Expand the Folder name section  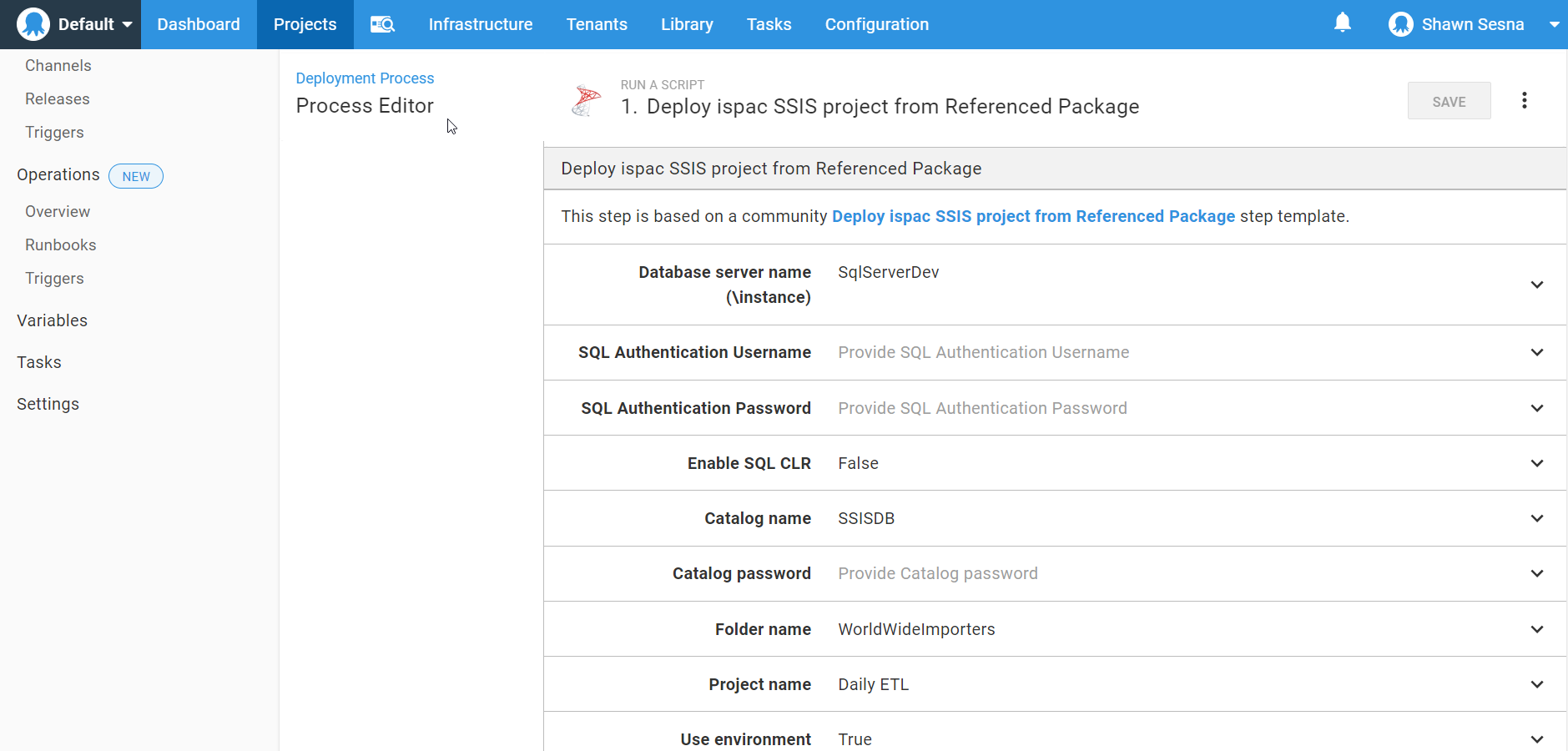click(x=1536, y=629)
